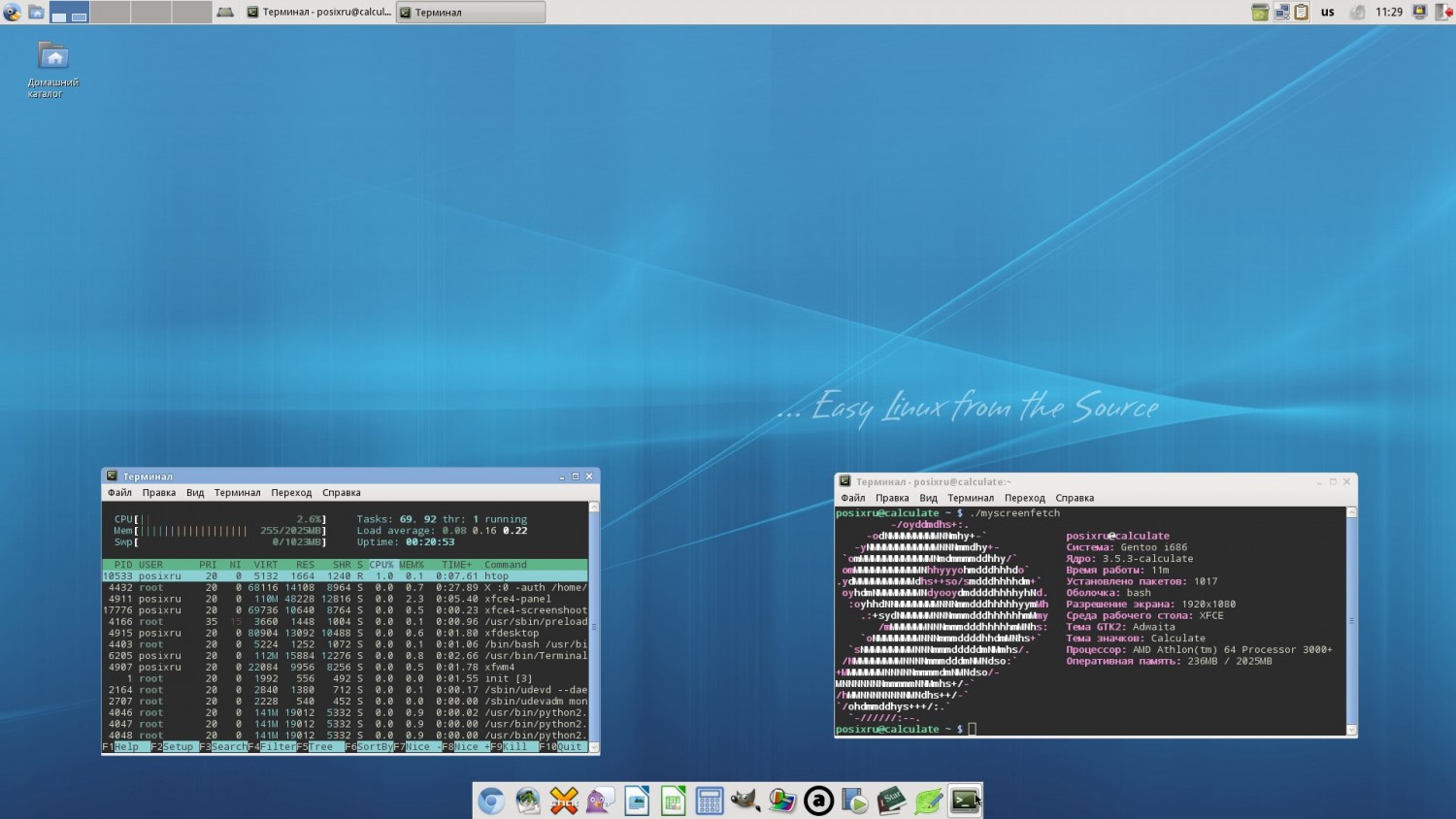This screenshot has width=1456, height=819.
Task: Open the mail client icon in dock
Action: [528, 801]
